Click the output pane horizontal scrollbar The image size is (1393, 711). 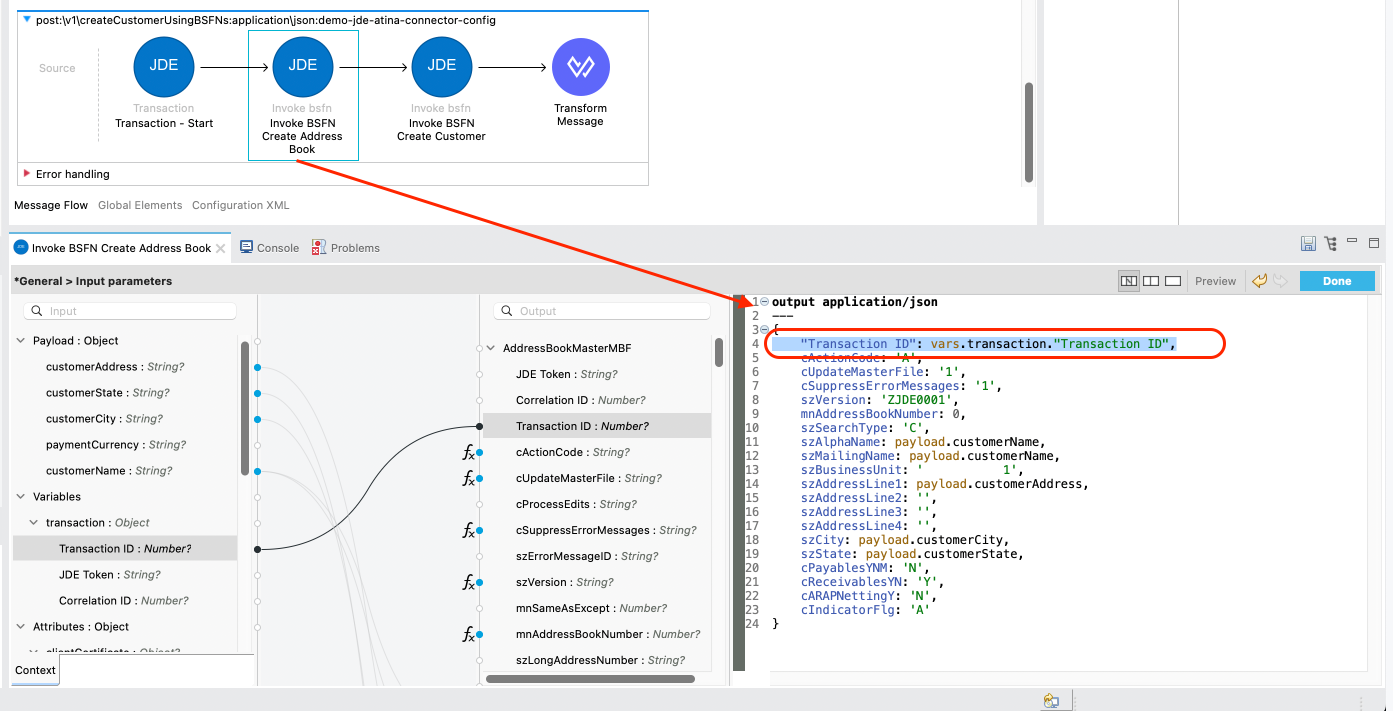[x=590, y=679]
